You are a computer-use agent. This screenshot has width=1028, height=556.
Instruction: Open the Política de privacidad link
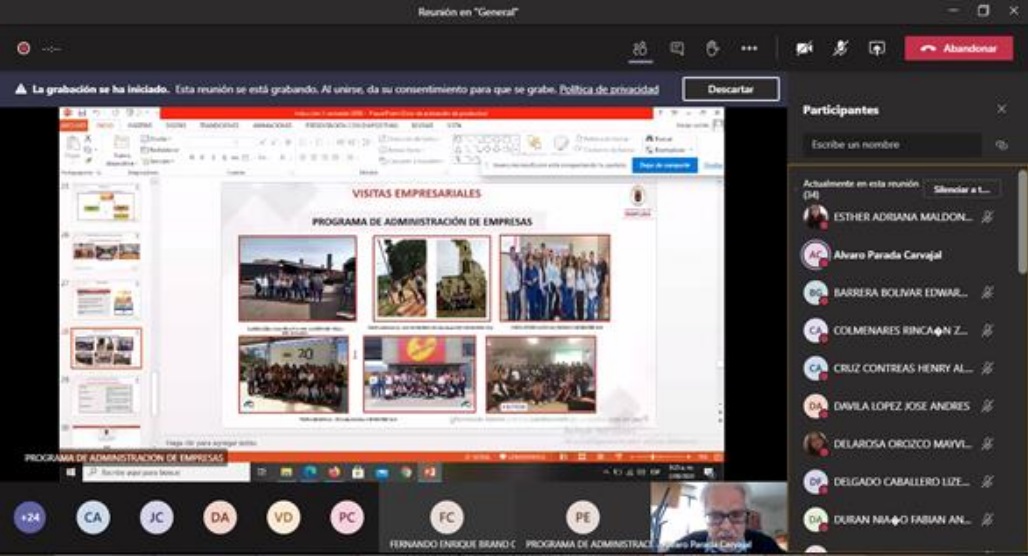[x=608, y=89]
